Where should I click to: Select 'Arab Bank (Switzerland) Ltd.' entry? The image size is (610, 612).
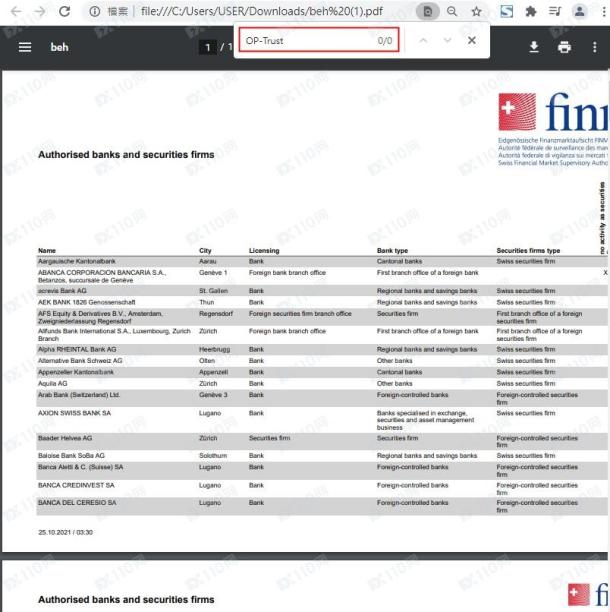(x=79, y=395)
